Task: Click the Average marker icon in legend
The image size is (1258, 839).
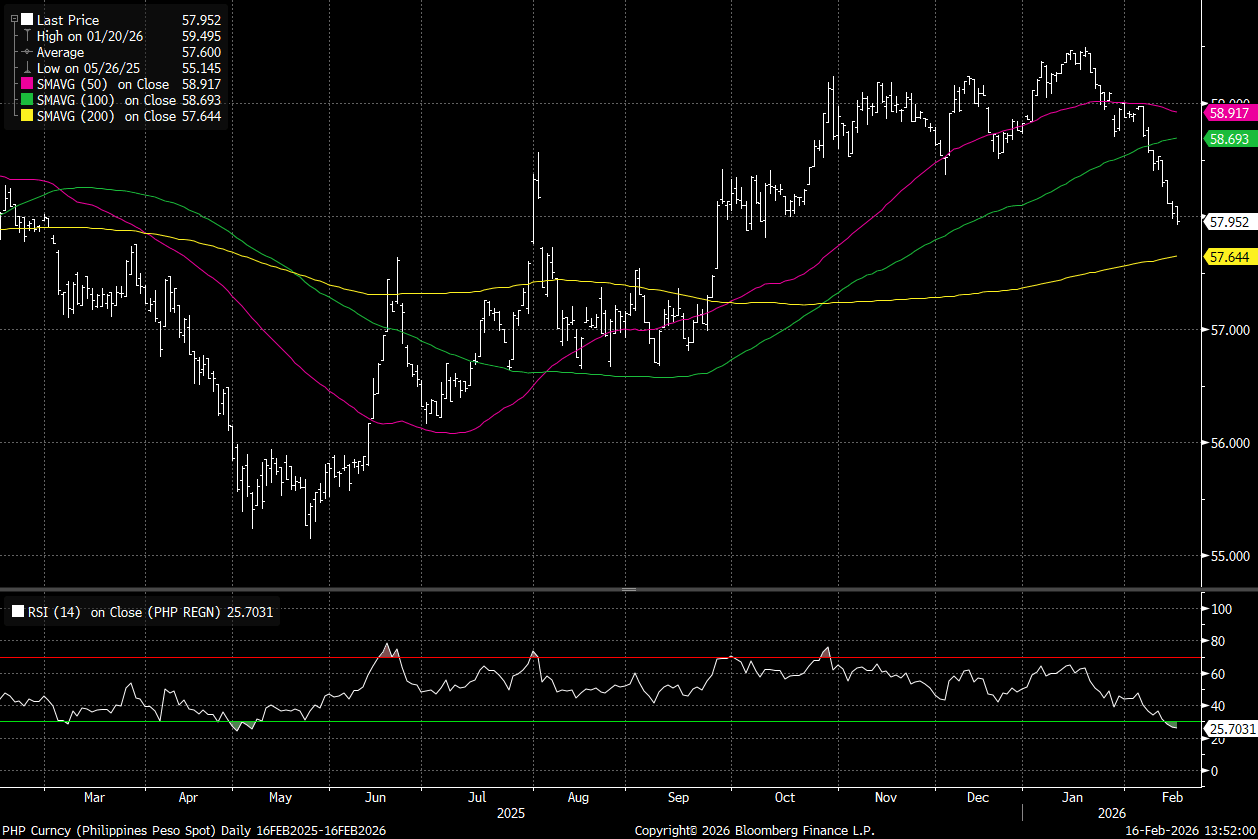Action: point(27,52)
